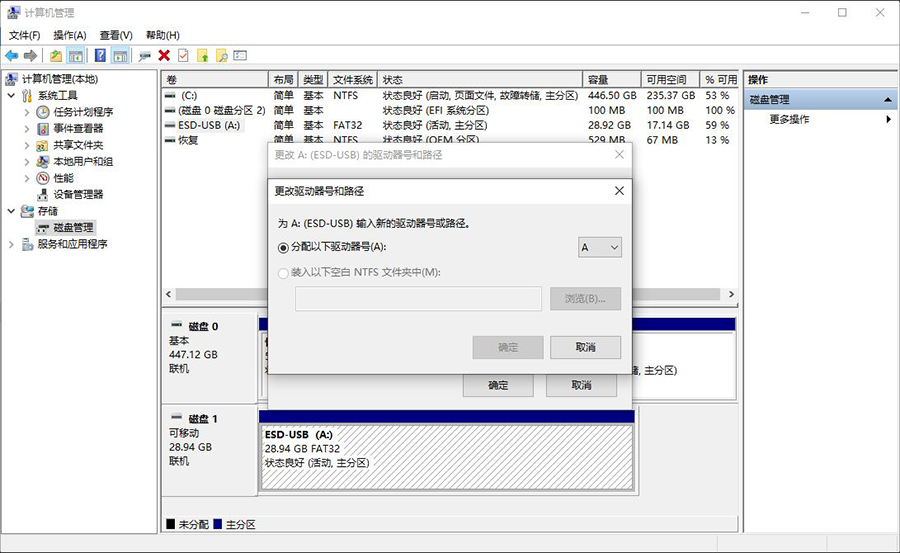Click the NTFS folder path input field
This screenshot has width=900, height=553.
click(418, 299)
